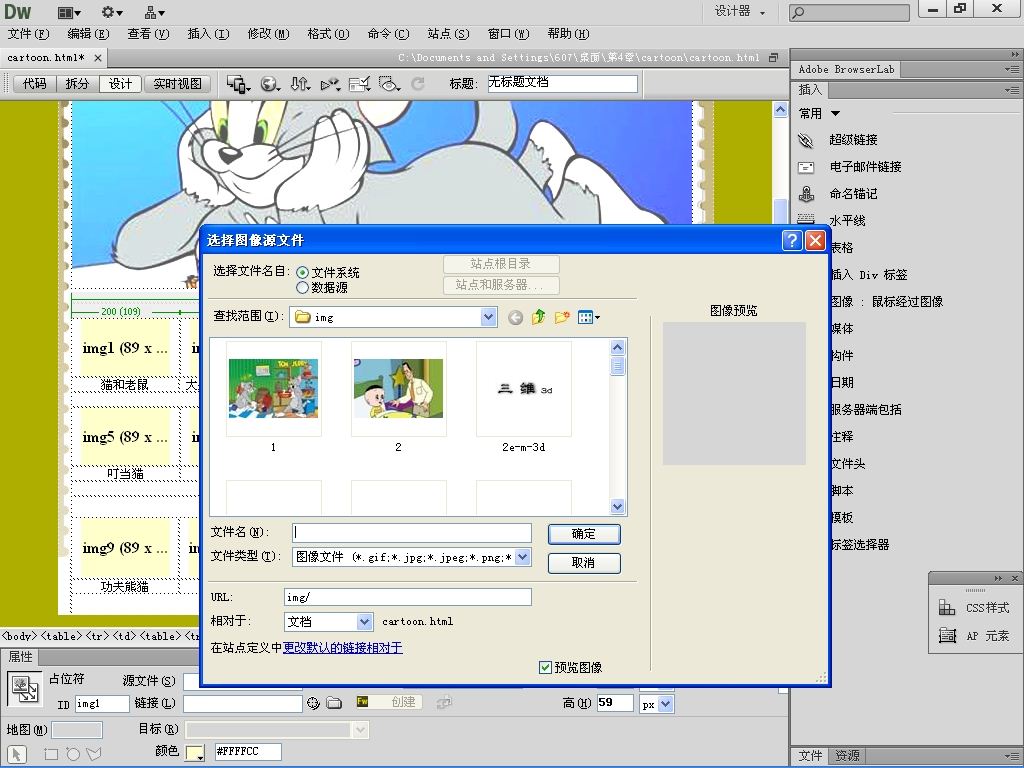This screenshot has width=1024, height=768.
Task: Open the px unit dropdown next to height
Action: coord(665,704)
